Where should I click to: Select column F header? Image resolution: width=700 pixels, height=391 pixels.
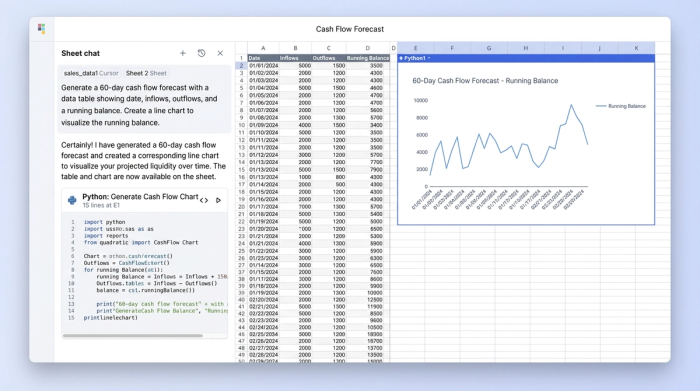point(452,48)
